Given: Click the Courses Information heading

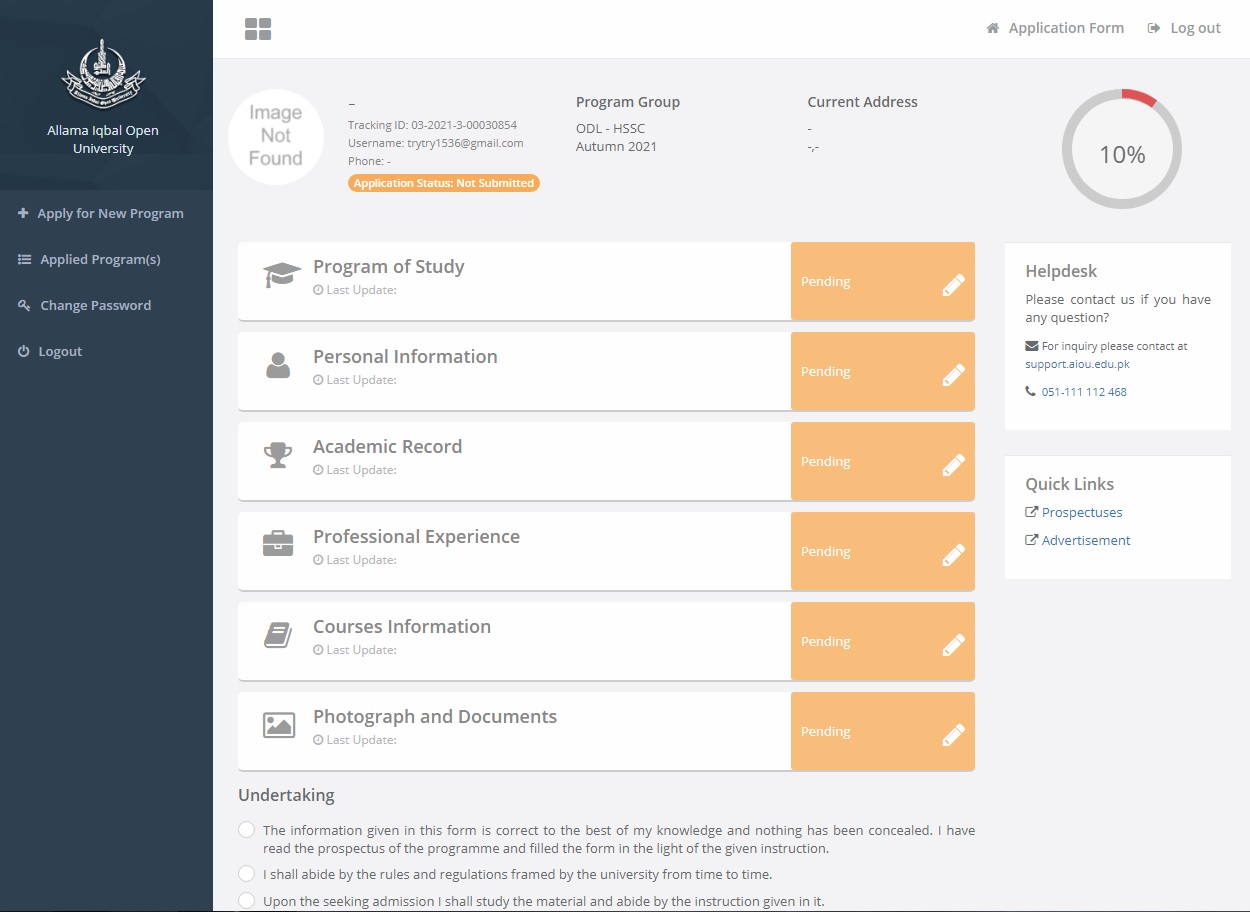Looking at the screenshot, I should click(x=402, y=627).
